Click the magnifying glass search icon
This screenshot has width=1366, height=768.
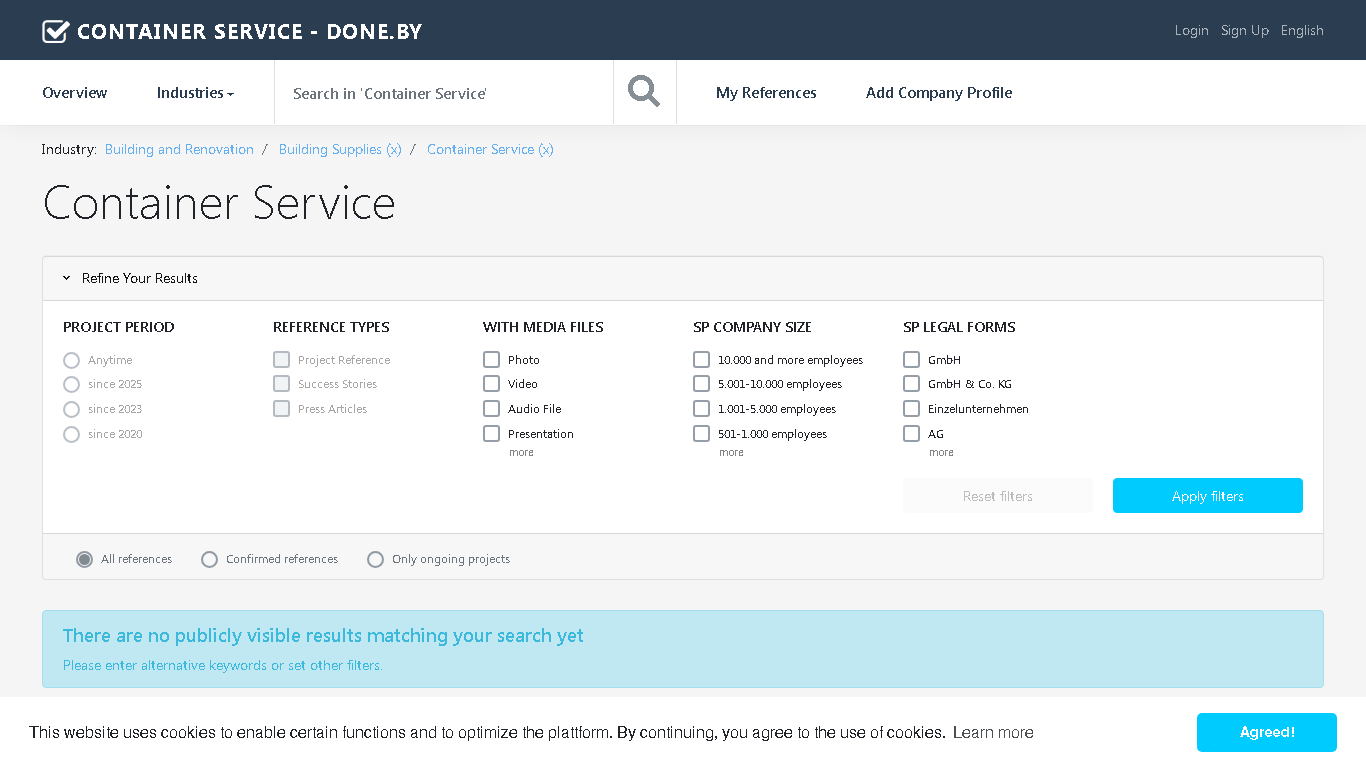644,92
